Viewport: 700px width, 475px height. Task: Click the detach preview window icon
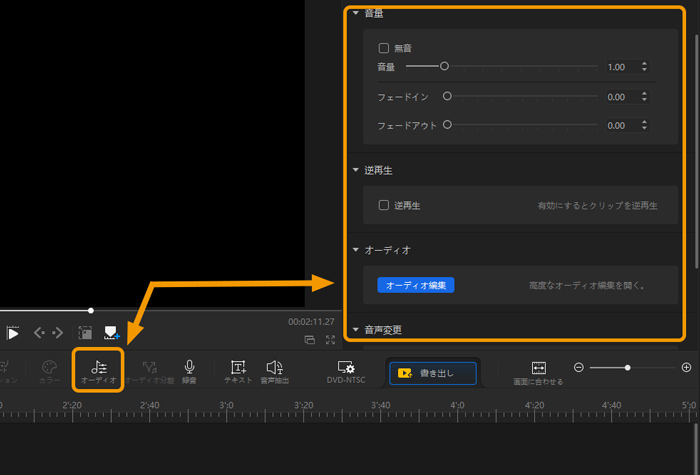pos(309,340)
